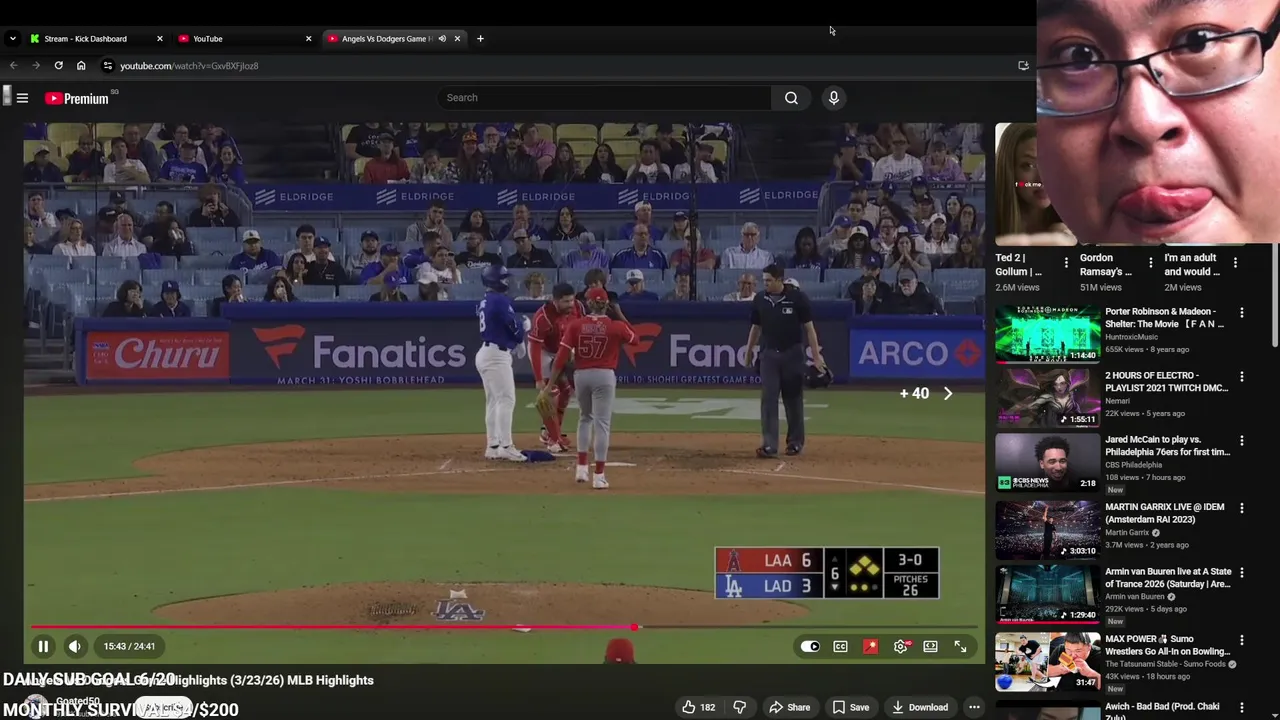Mute the video volume
Viewport: 1280px width, 720px height.
[x=75, y=646]
